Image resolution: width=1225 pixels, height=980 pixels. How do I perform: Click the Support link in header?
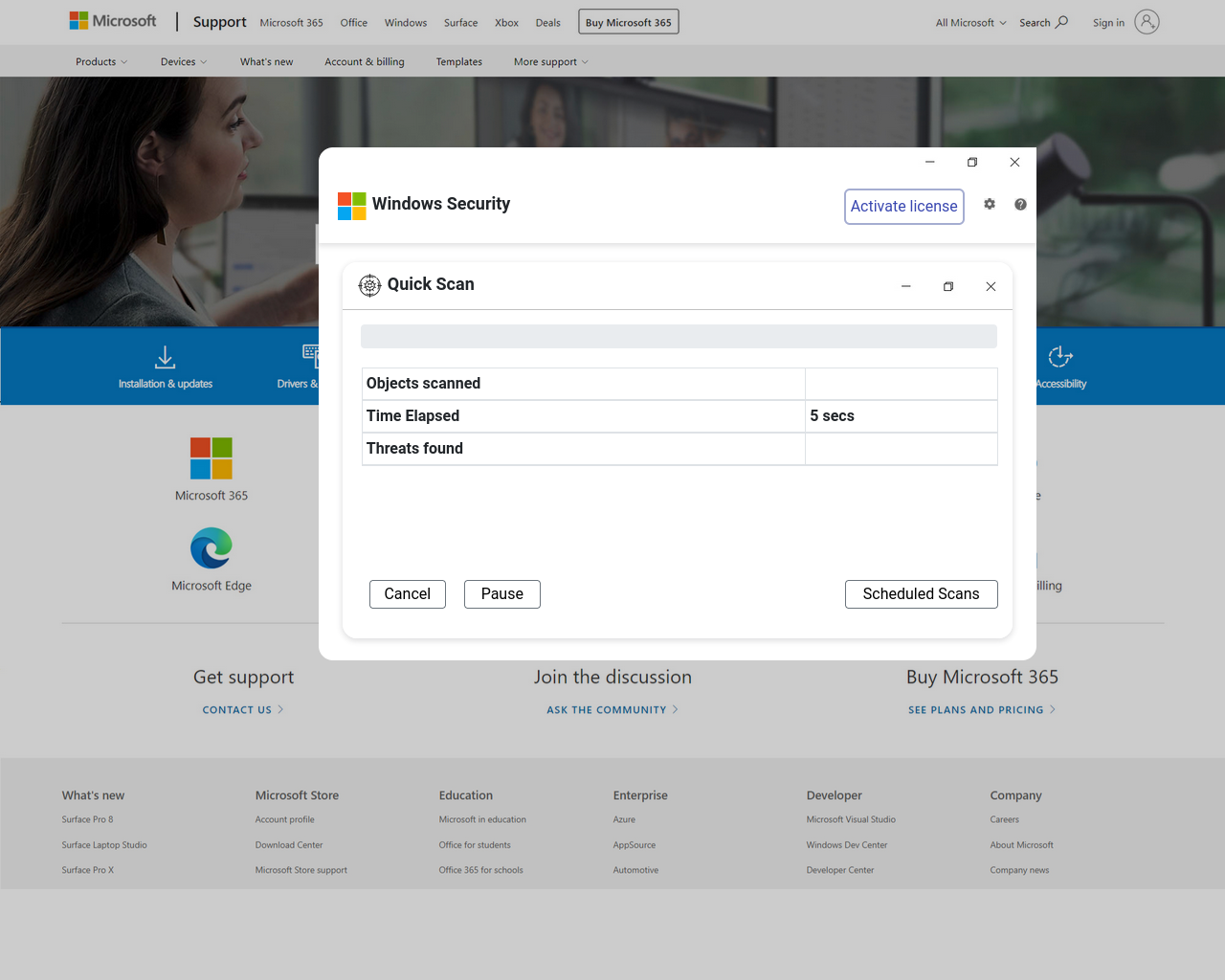coord(219,21)
